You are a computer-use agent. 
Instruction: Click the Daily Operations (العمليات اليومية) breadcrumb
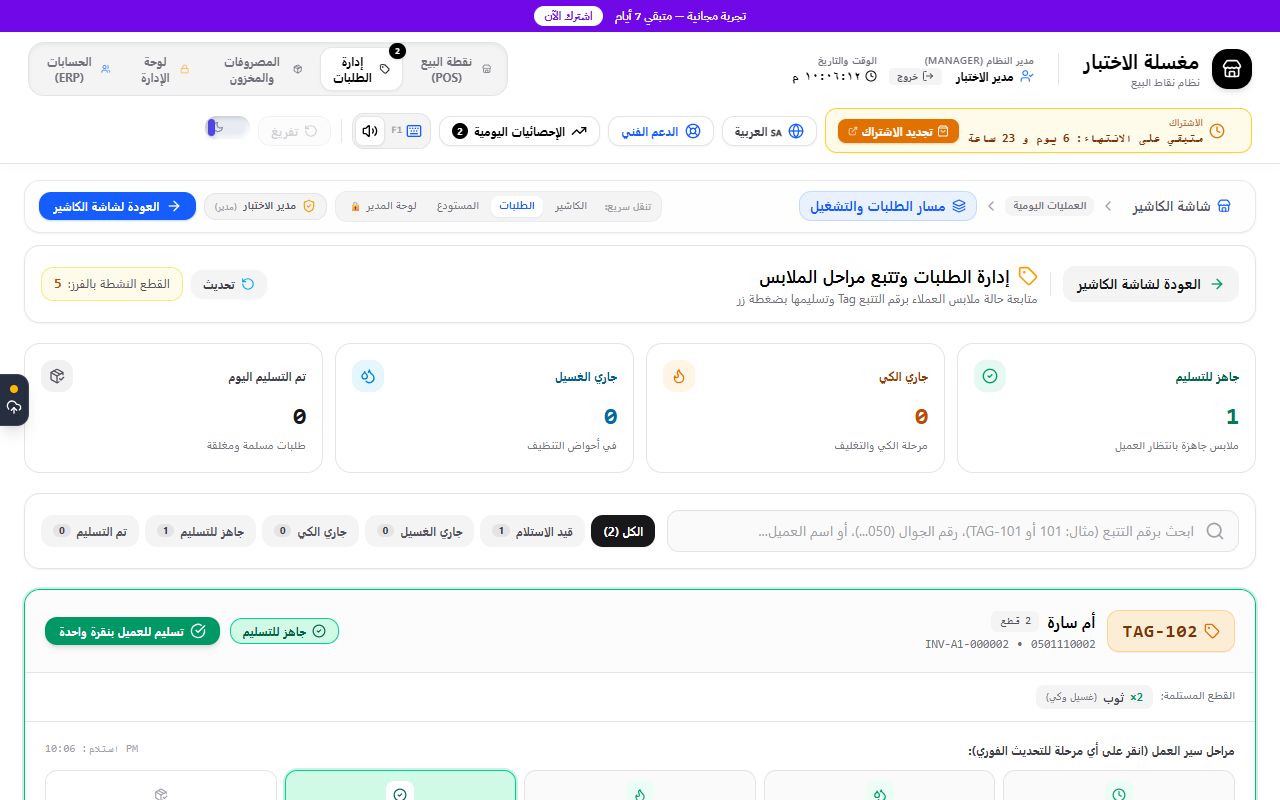pos(1050,206)
